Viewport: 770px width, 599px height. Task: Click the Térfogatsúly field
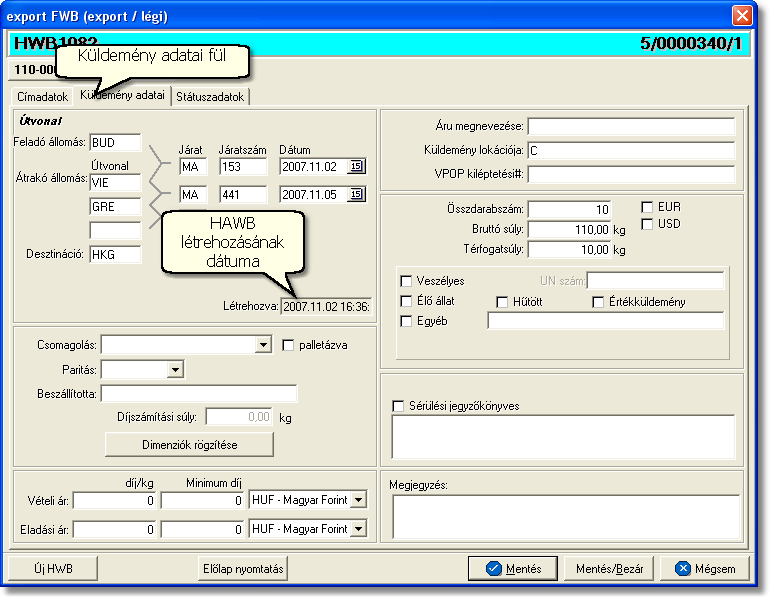click(x=569, y=249)
